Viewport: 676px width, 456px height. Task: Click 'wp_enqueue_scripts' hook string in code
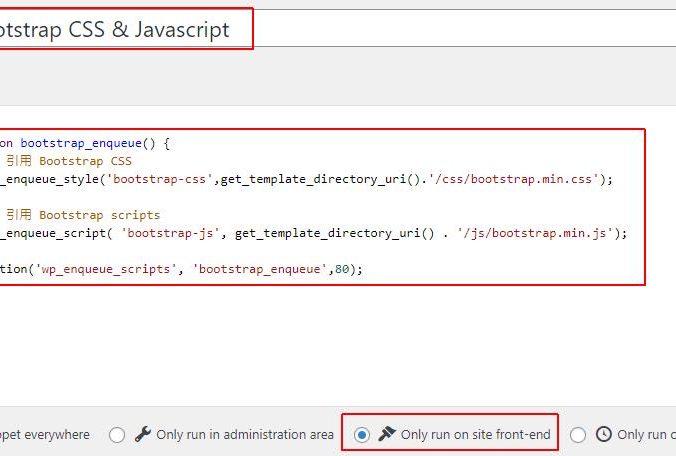pos(105,269)
